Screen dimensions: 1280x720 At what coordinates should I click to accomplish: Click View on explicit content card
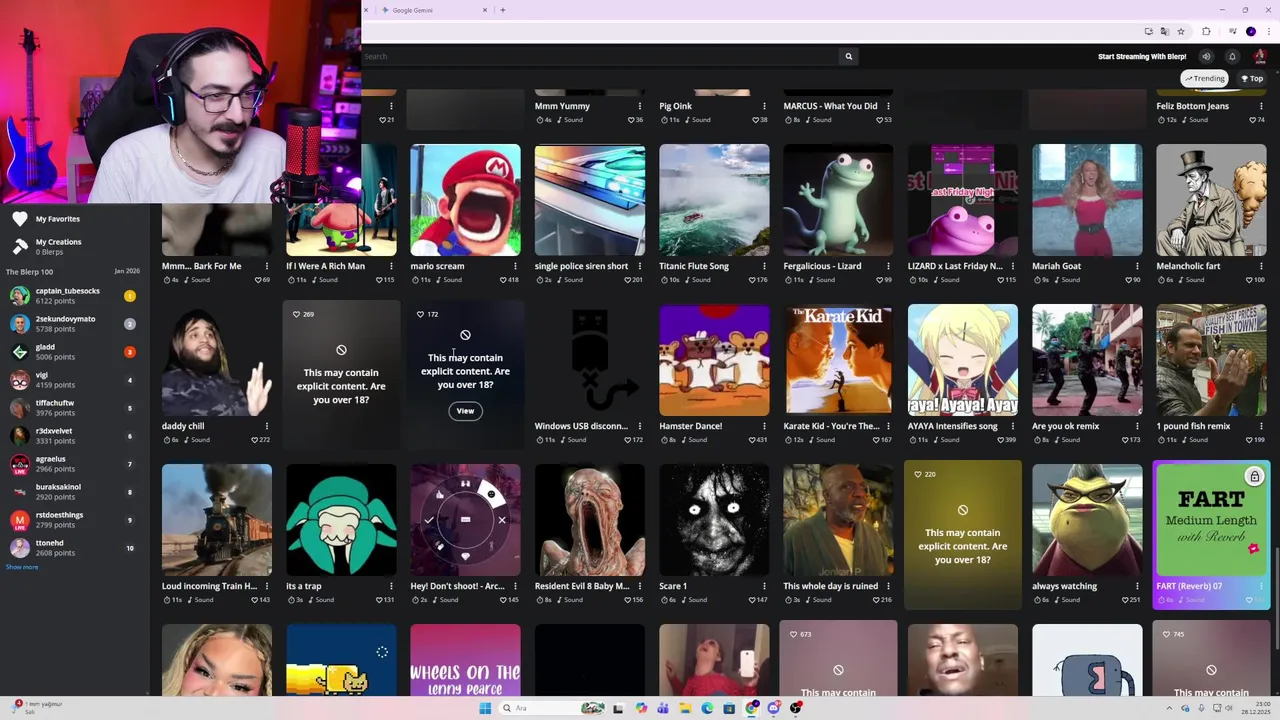pyautogui.click(x=465, y=411)
